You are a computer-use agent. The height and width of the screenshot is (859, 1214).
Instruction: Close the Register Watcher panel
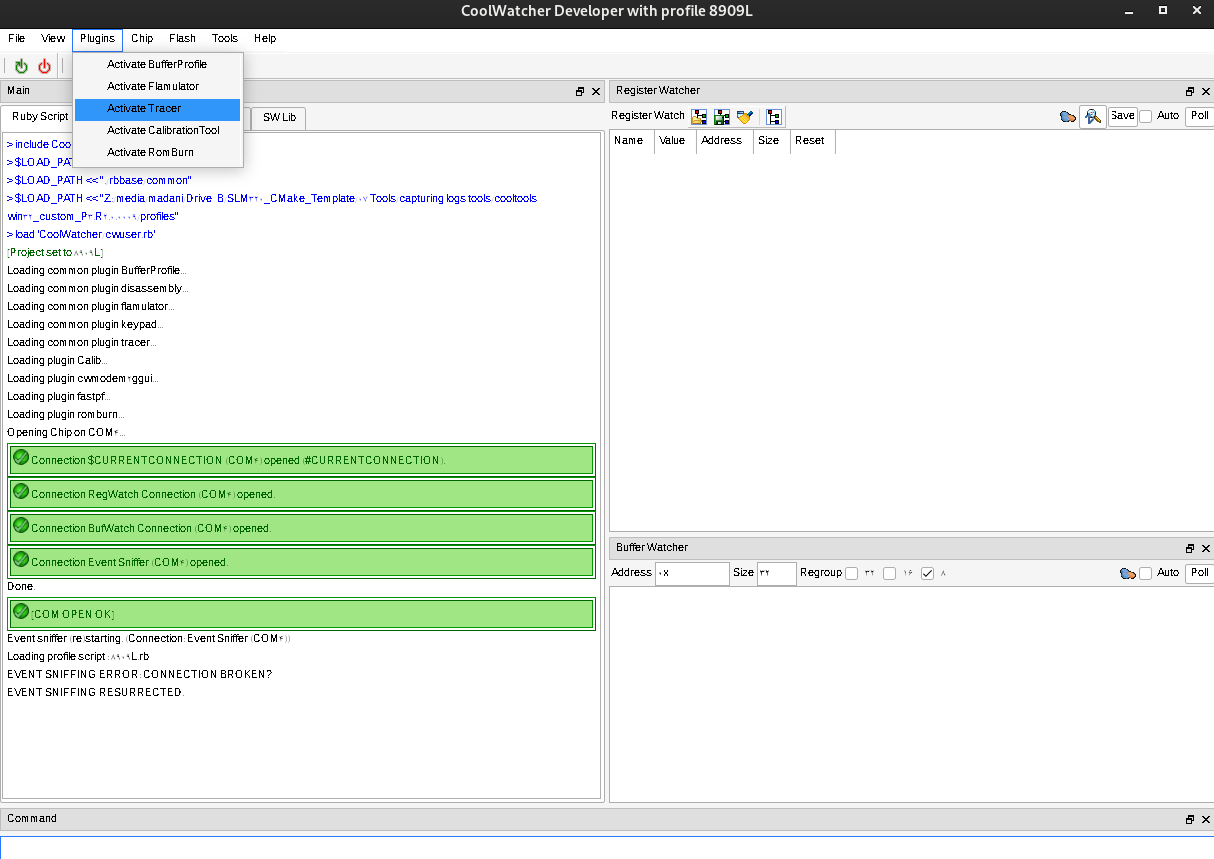coord(1206,91)
